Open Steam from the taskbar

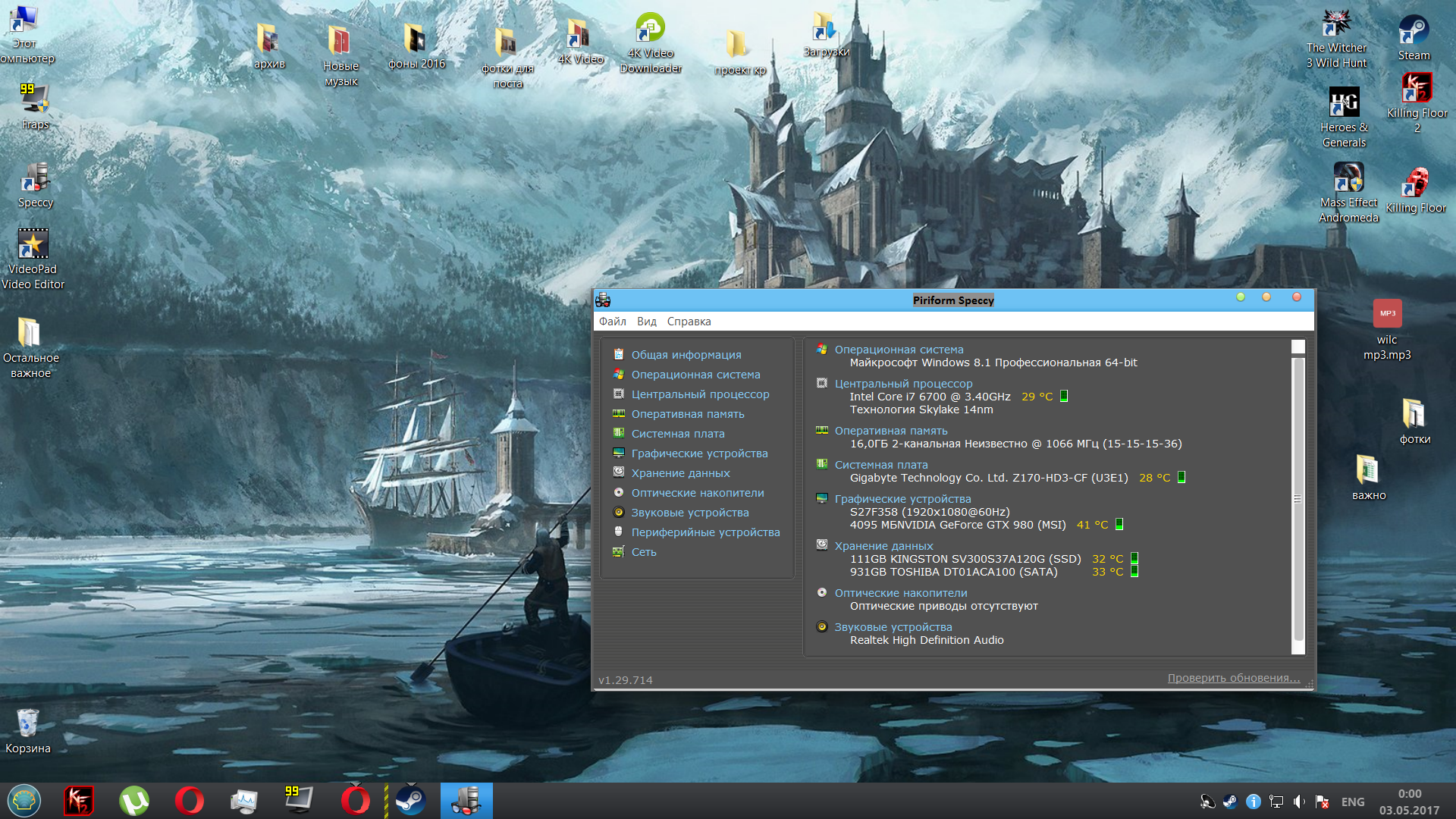point(411,801)
